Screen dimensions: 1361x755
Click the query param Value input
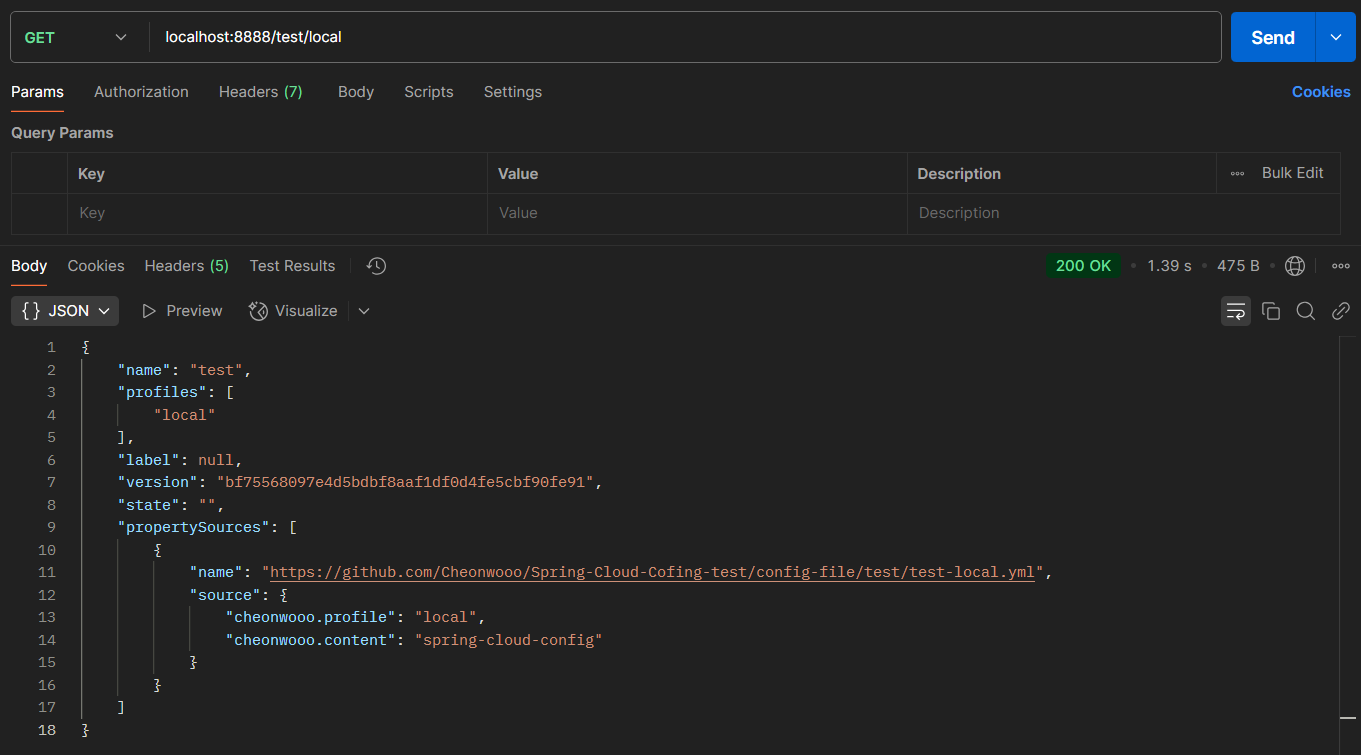point(697,213)
